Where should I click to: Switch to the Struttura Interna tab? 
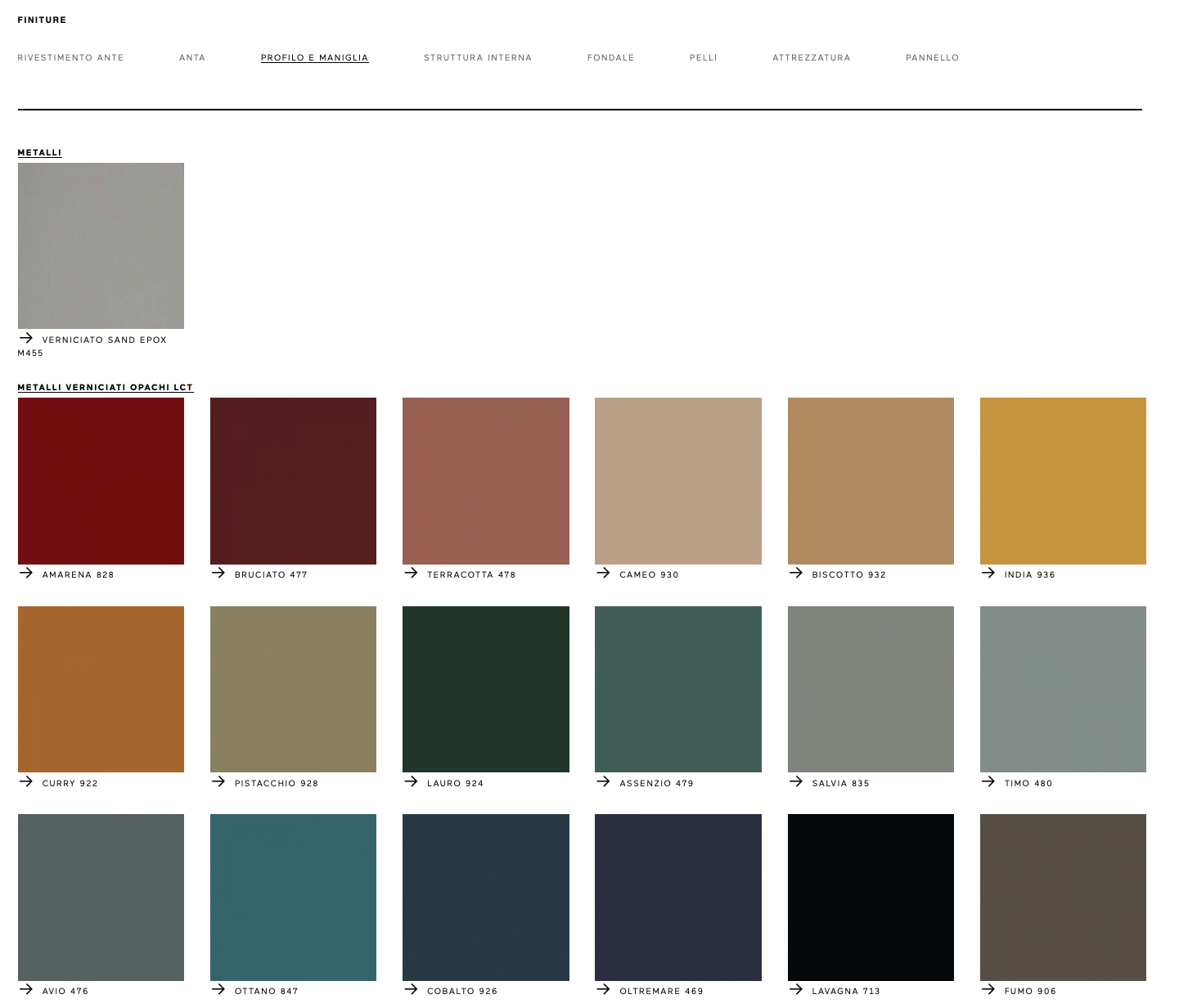point(478,58)
